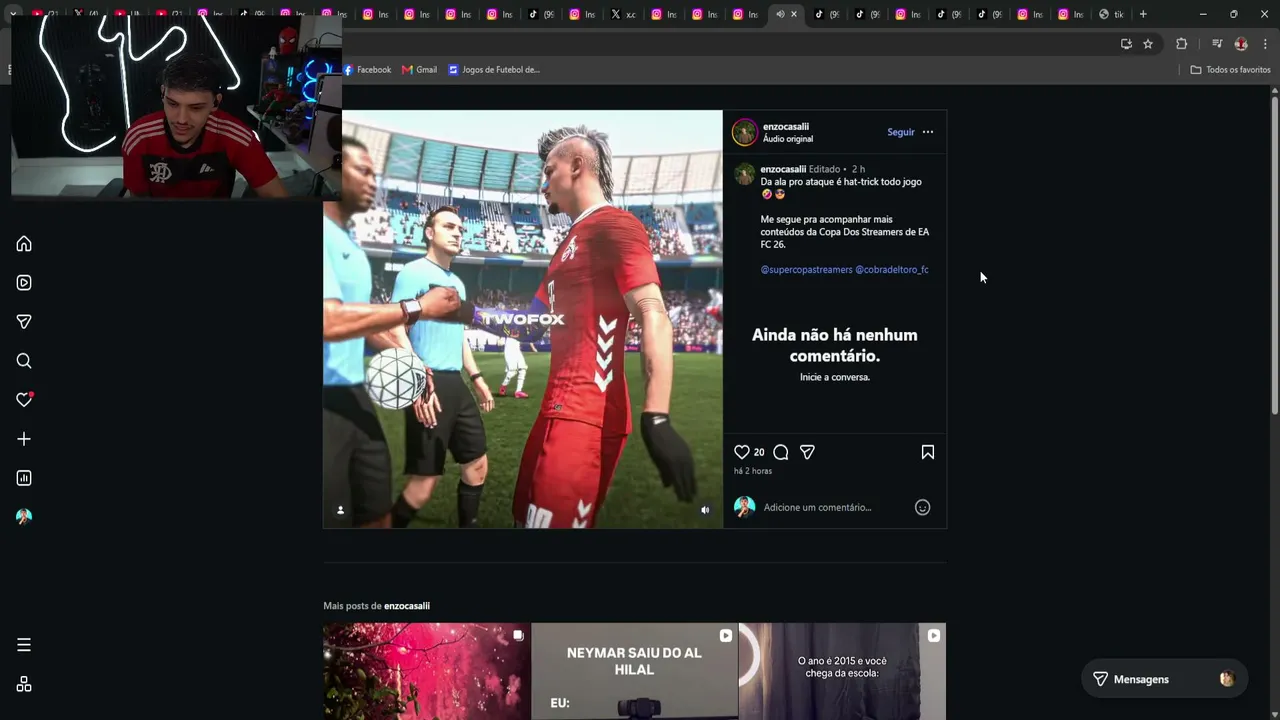Open a new browser tab

1143,14
